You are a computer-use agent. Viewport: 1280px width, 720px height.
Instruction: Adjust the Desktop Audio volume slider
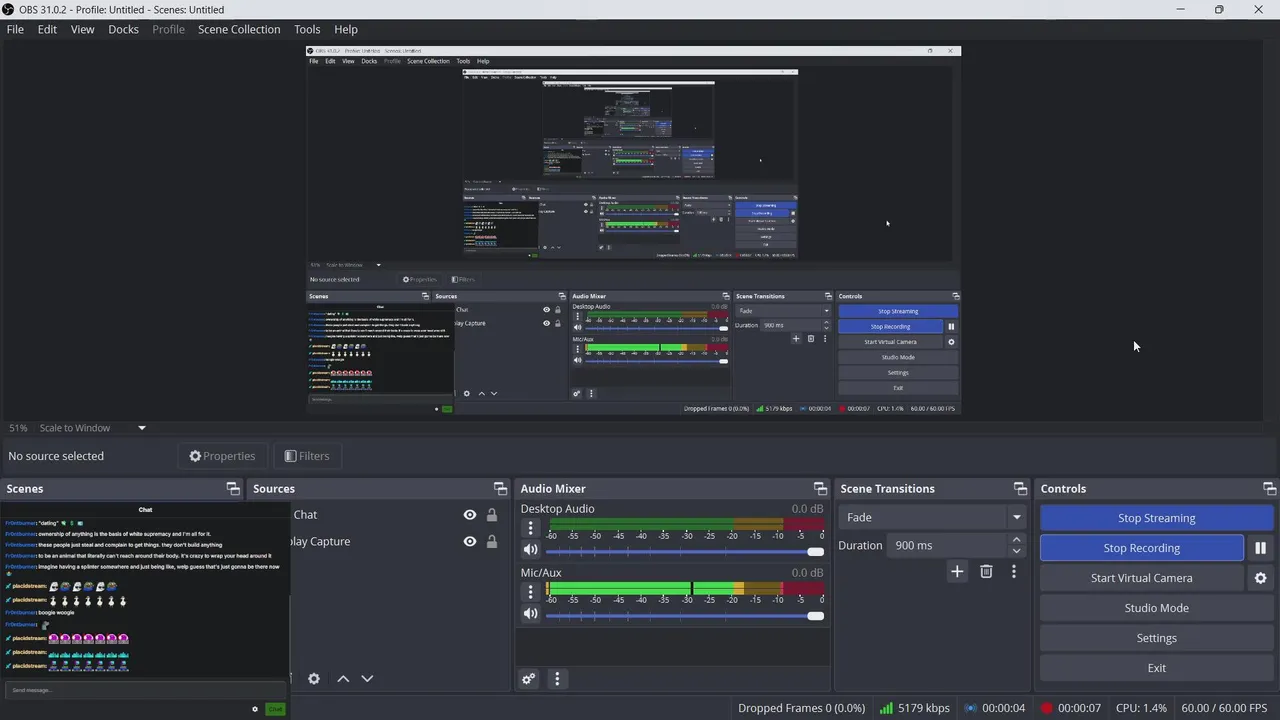[685, 551]
